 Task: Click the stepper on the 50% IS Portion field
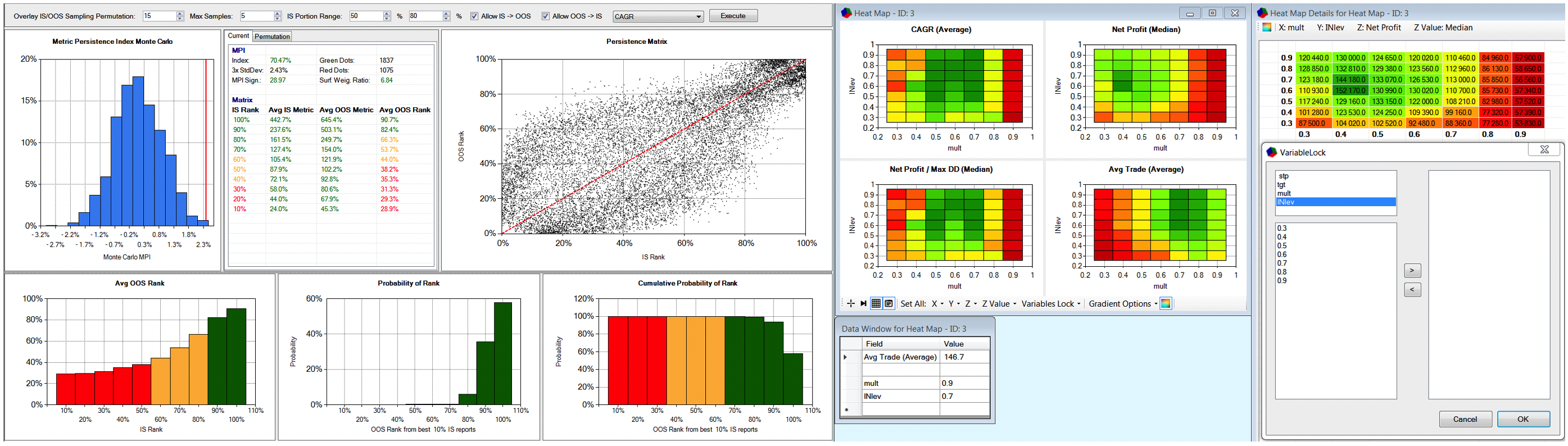pyautogui.click(x=387, y=16)
